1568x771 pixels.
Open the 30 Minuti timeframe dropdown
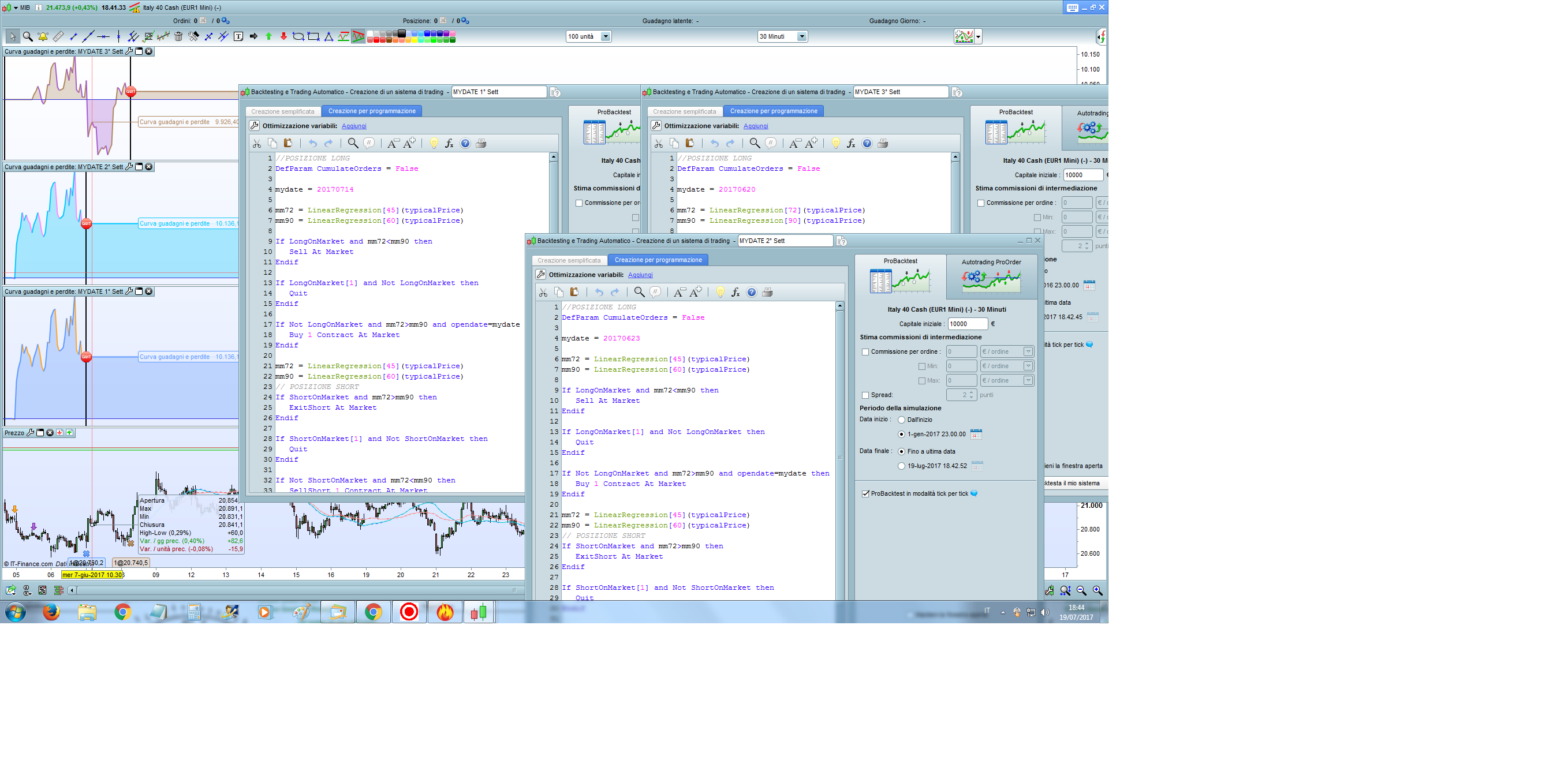point(802,36)
